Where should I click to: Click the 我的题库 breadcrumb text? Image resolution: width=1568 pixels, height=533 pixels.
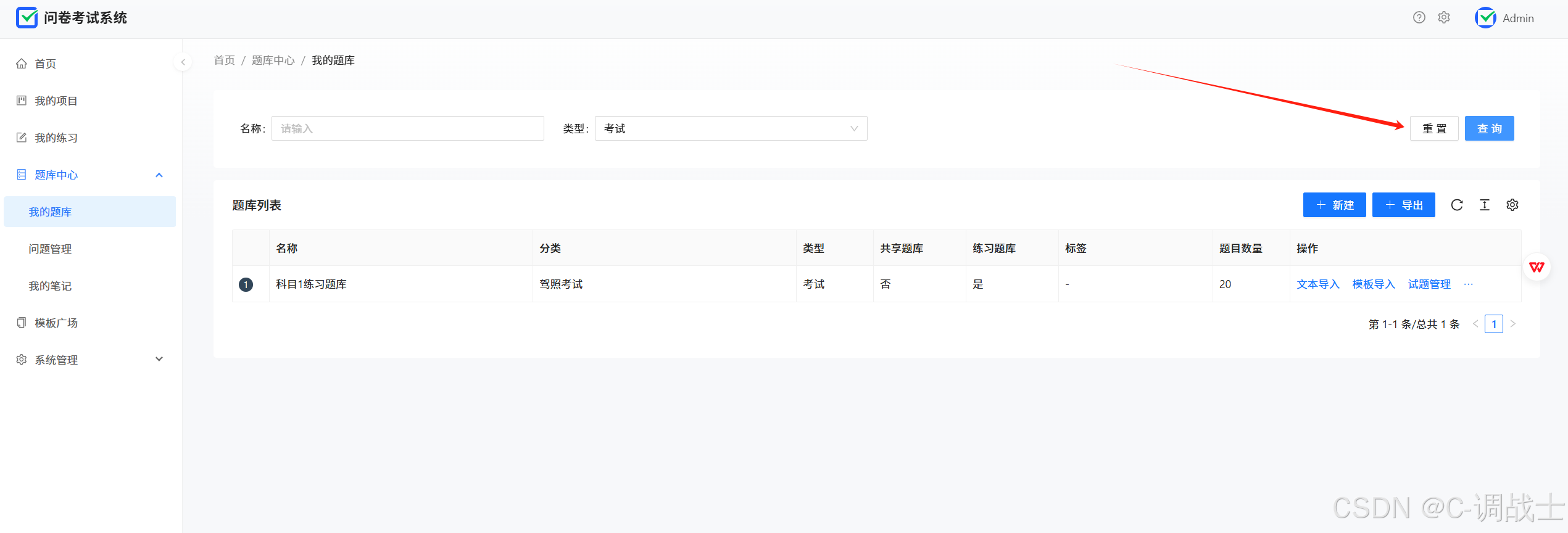333,60
